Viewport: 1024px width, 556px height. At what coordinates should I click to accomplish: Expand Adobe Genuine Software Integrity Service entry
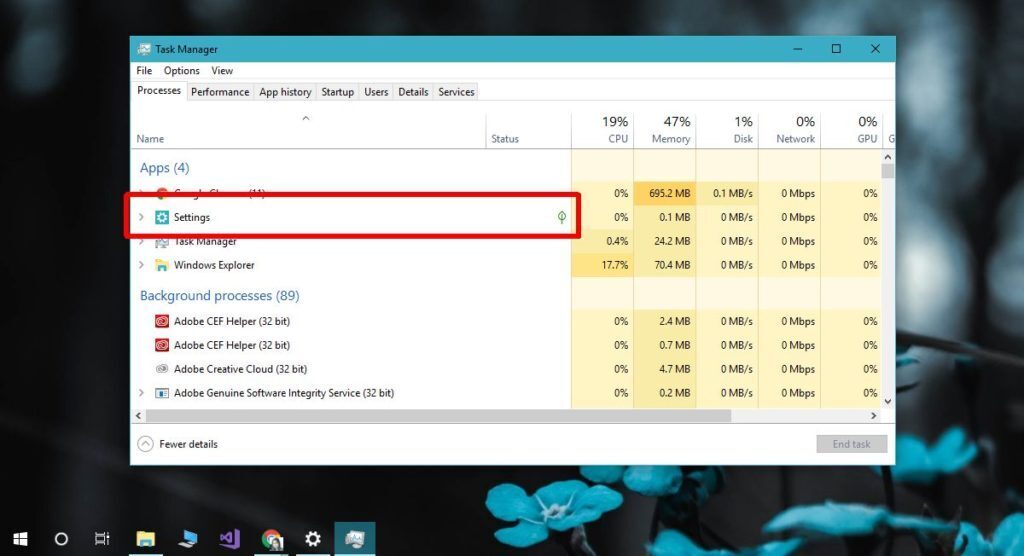click(x=141, y=393)
